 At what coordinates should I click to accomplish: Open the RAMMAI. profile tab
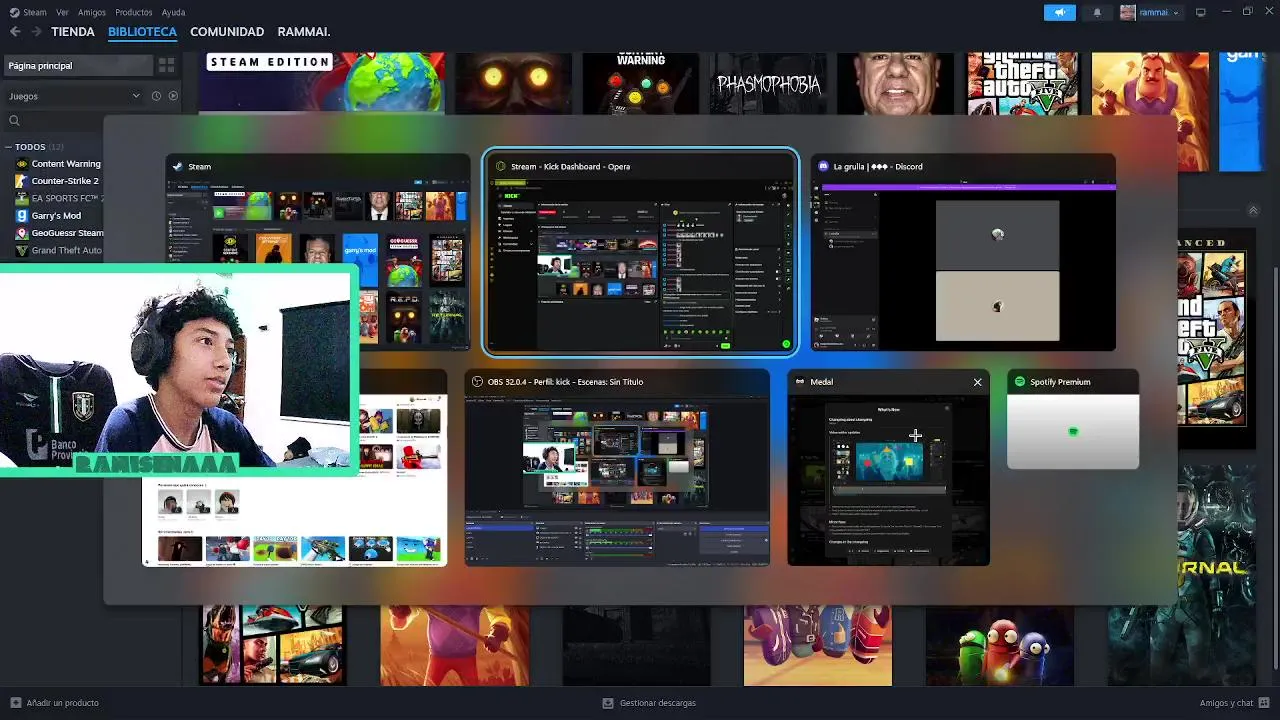pyautogui.click(x=303, y=32)
